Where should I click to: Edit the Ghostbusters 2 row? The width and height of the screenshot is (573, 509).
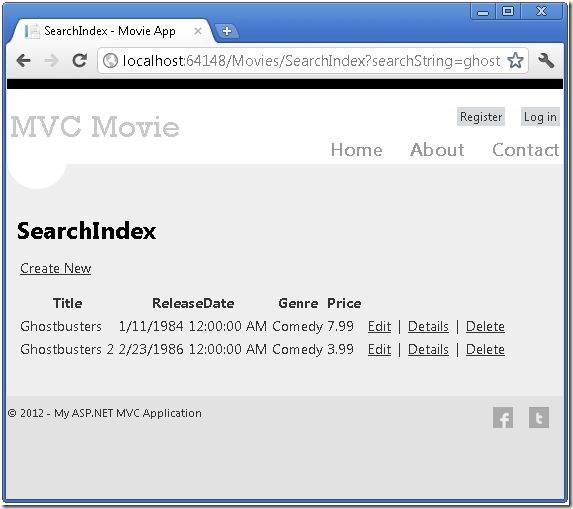tap(379, 349)
